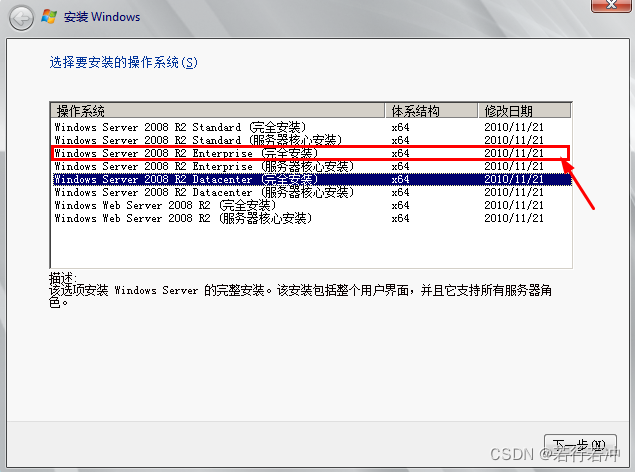
Task: Click the 选择要安装的操作系统(S) label
Action: [124, 62]
